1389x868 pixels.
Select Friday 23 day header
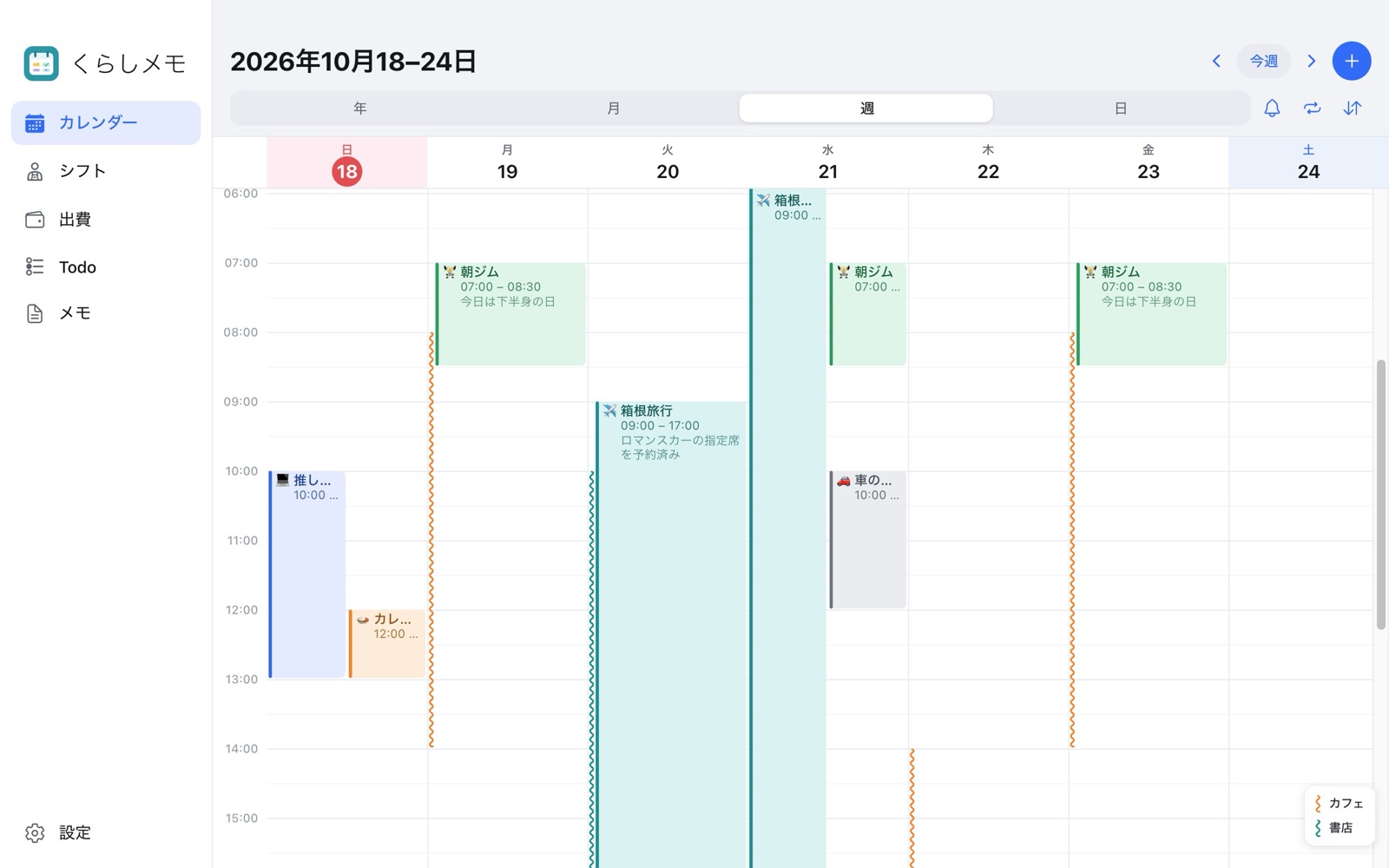[x=1149, y=163]
